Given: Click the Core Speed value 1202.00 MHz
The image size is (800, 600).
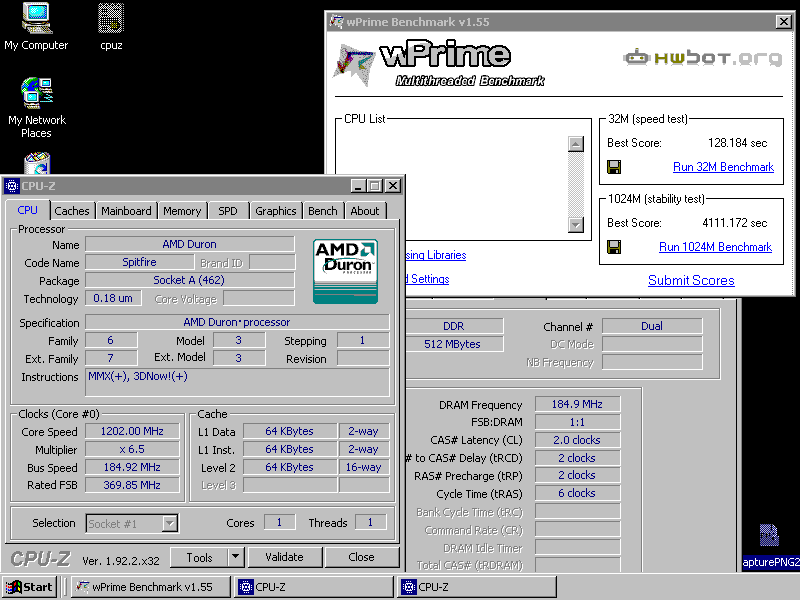Looking at the screenshot, I should (132, 432).
